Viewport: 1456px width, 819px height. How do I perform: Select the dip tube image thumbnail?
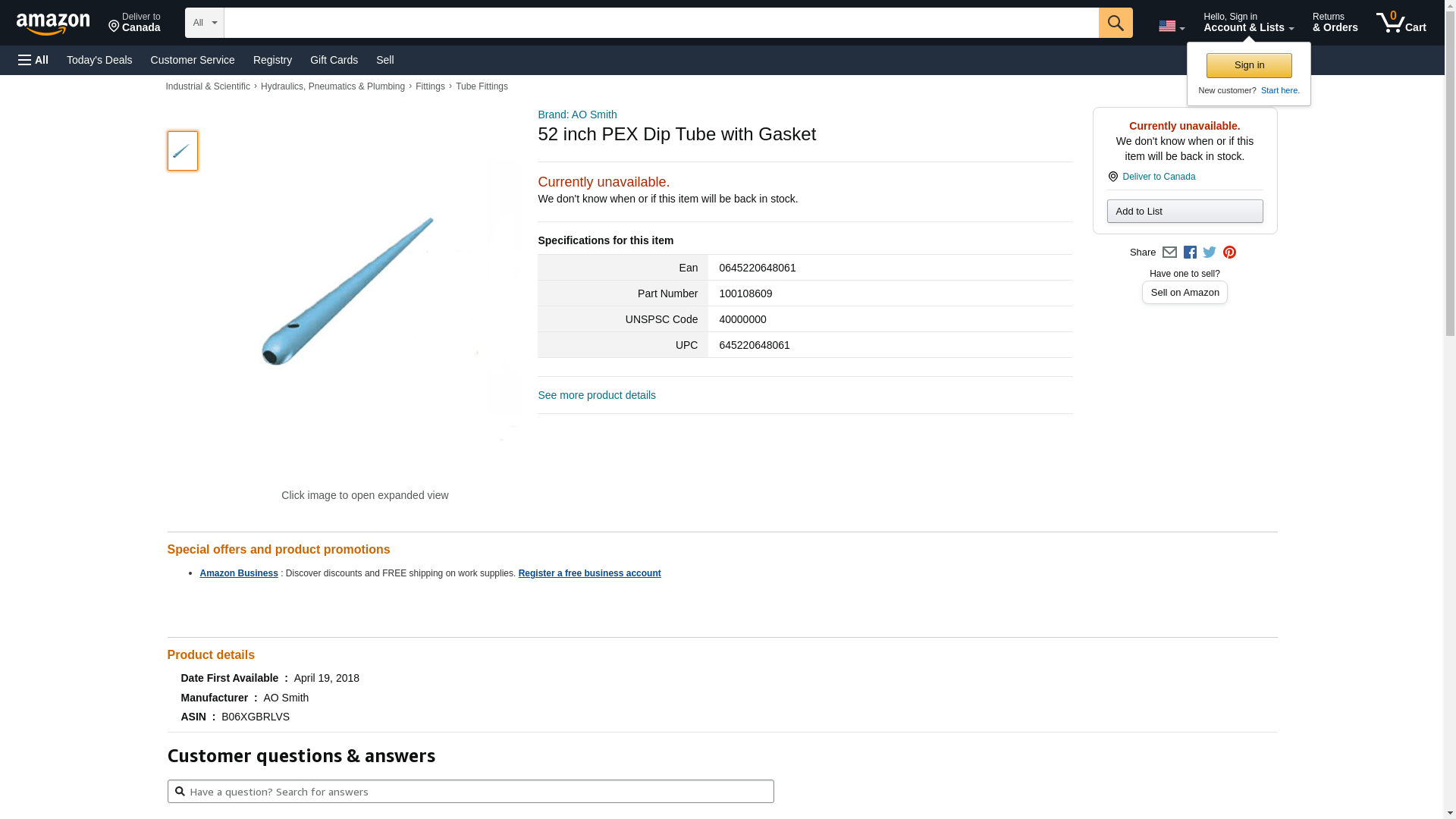pos(183,151)
